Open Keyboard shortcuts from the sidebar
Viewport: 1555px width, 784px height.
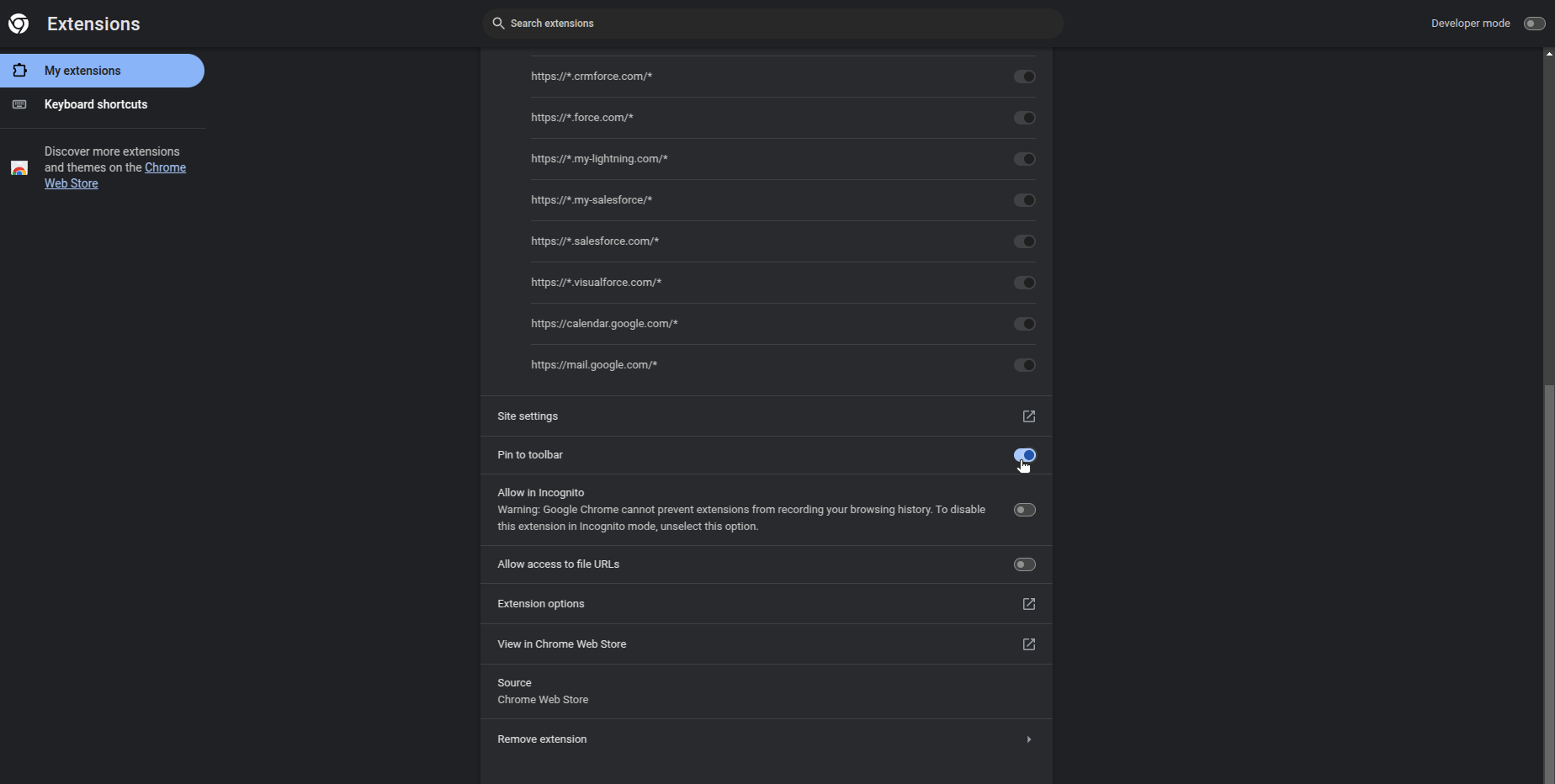point(96,104)
